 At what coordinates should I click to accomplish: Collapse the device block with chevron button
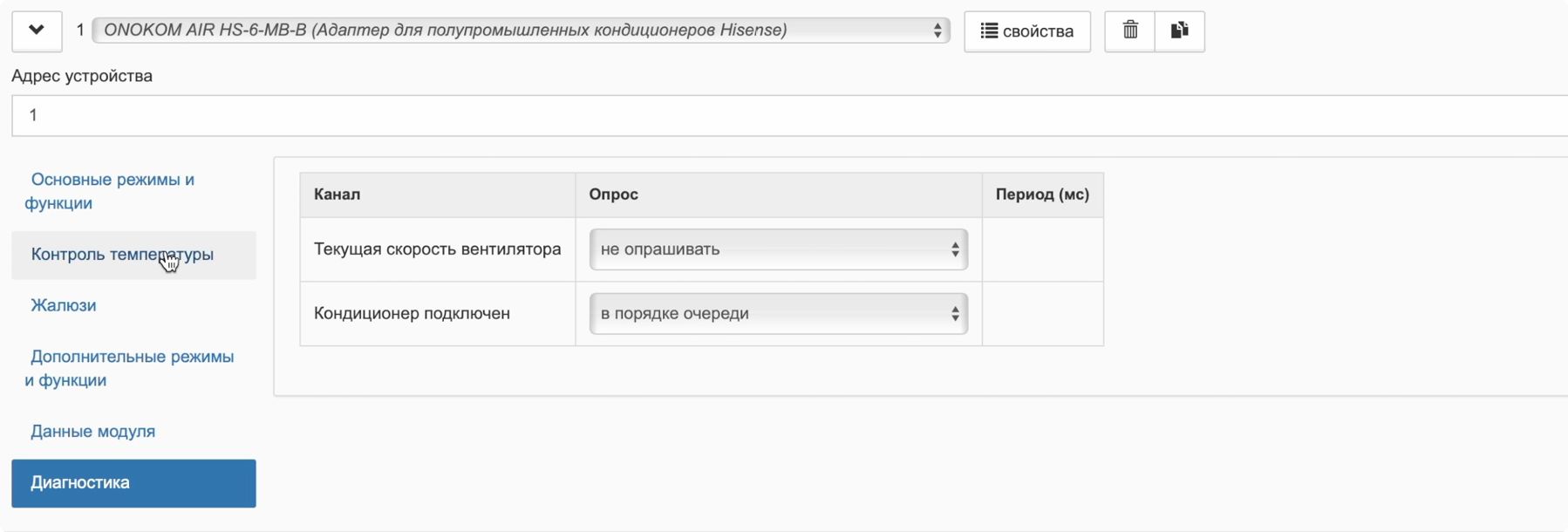[x=37, y=31]
